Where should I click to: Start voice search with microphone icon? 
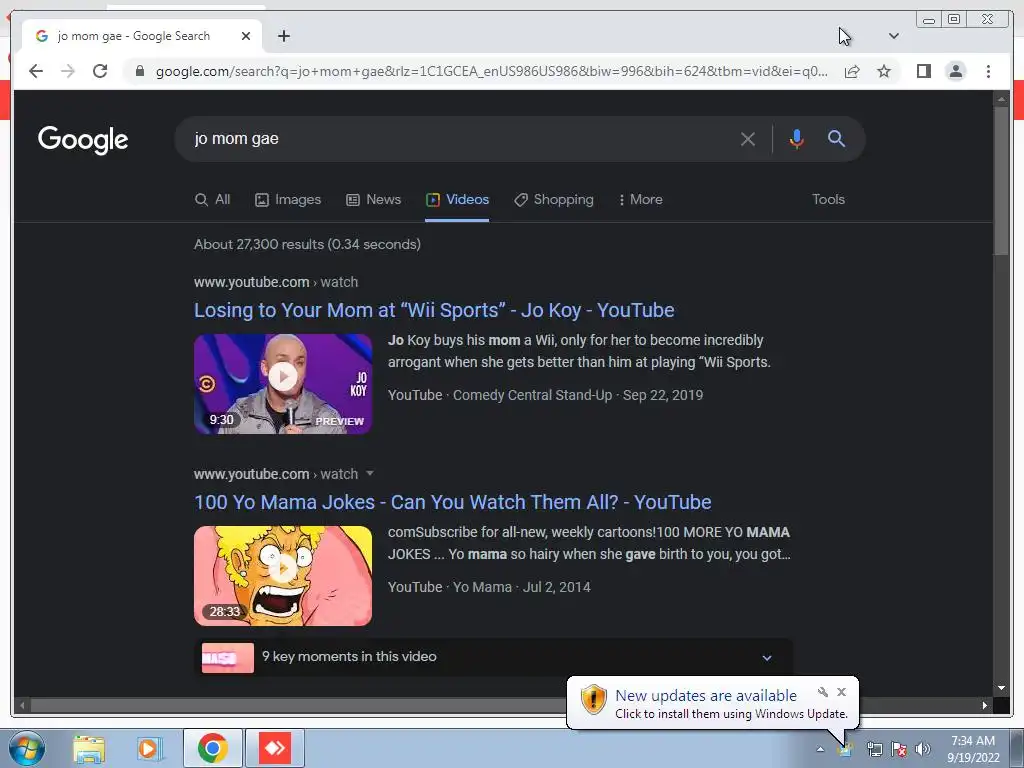pos(796,138)
